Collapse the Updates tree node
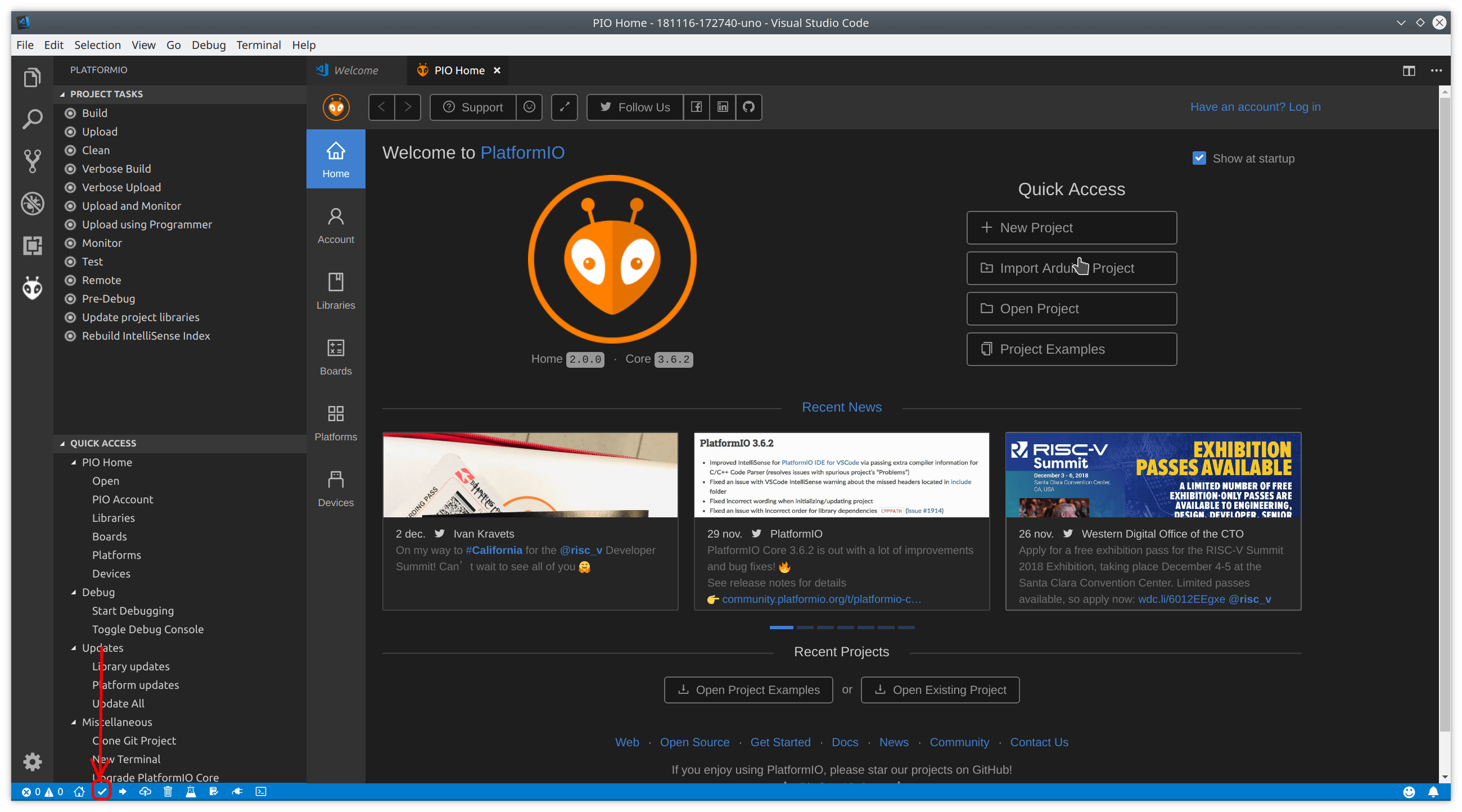Viewport: 1462px width, 812px height. [x=74, y=648]
